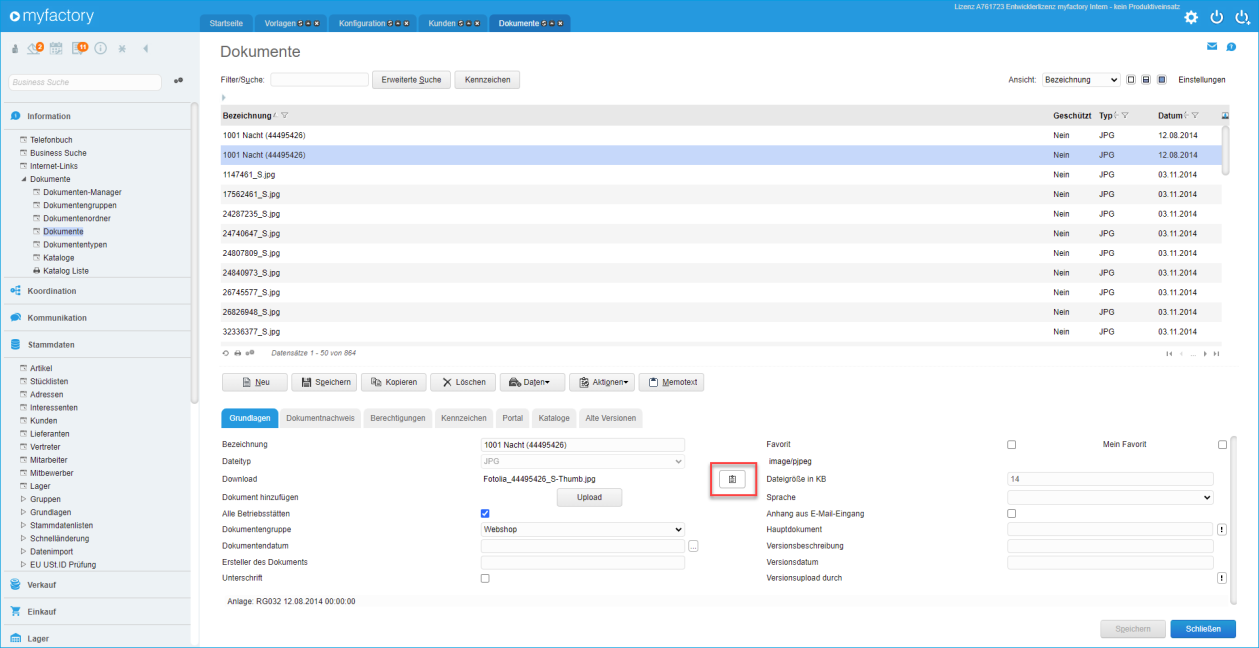Viewport: 1259px width, 648px height.
Task: Expand the Grundlagen tree node in sidebar
Action: click(23, 512)
